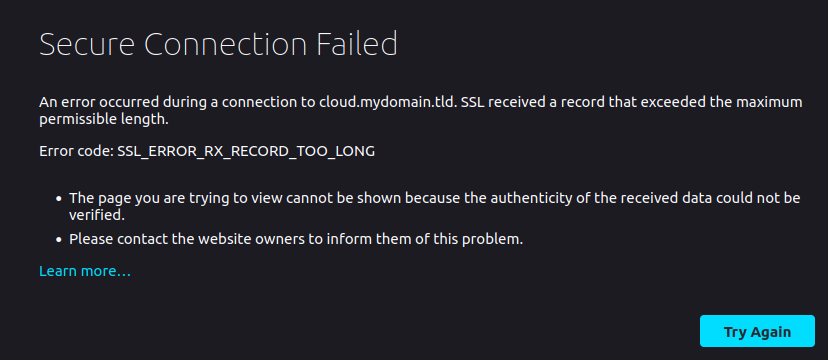828x360 pixels.
Task: Open the Learn more… link
Action: pyautogui.click(x=85, y=271)
